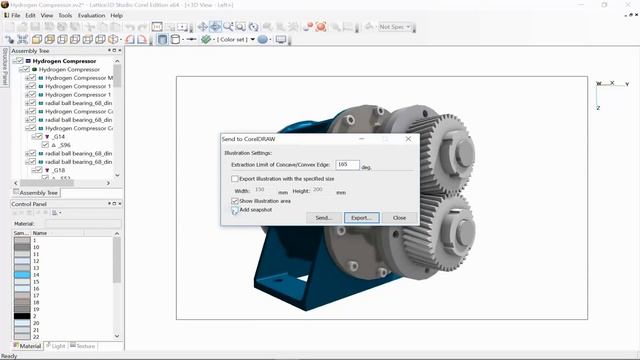This screenshot has width=640, height=360.
Task: Click the Close button in dialog
Action: click(x=399, y=218)
